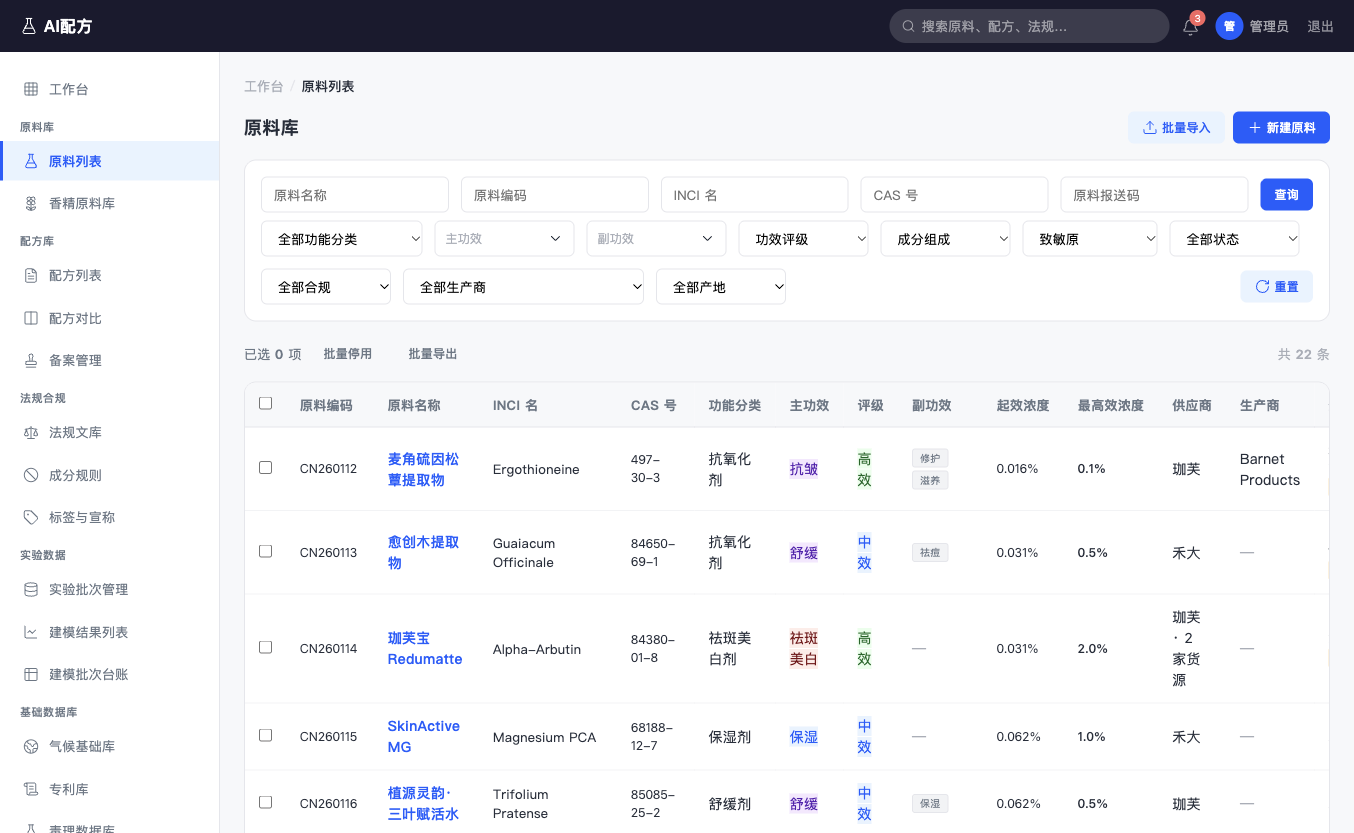Click the 配方列表 document icon

point(31,275)
